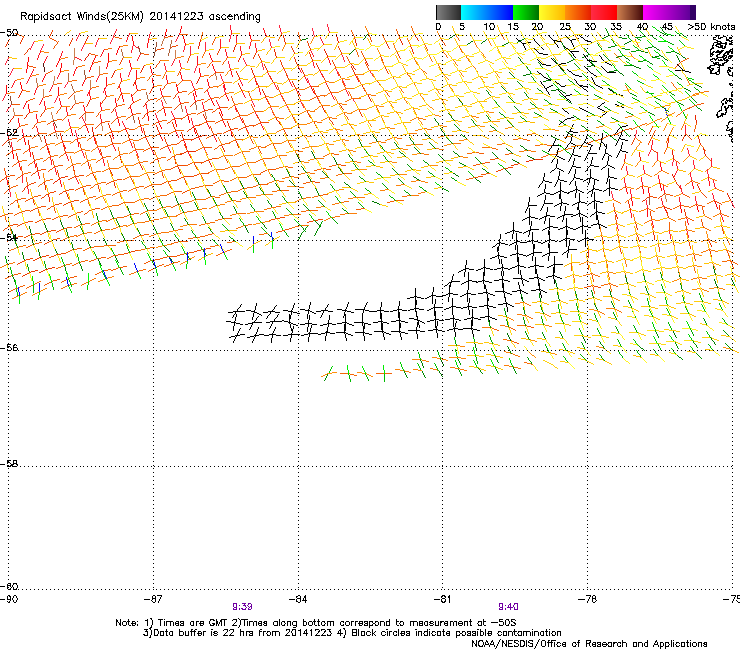The image size is (740, 650).
Task: Click the gray 0-5 knots color segment
Action: [448, 12]
